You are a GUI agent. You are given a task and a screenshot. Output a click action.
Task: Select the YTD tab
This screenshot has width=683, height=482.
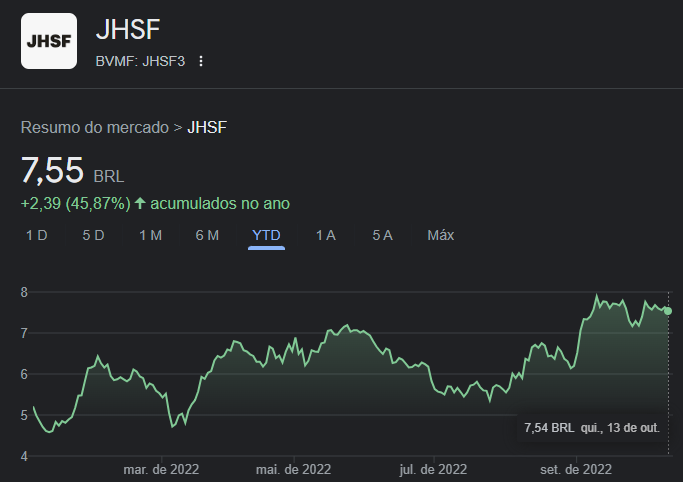pyautogui.click(x=266, y=236)
